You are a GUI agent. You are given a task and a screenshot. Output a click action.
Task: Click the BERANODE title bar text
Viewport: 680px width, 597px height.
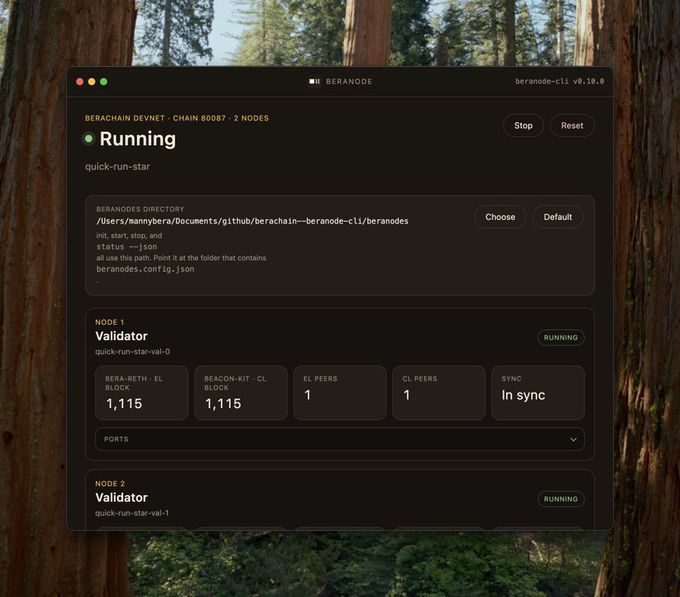(349, 82)
